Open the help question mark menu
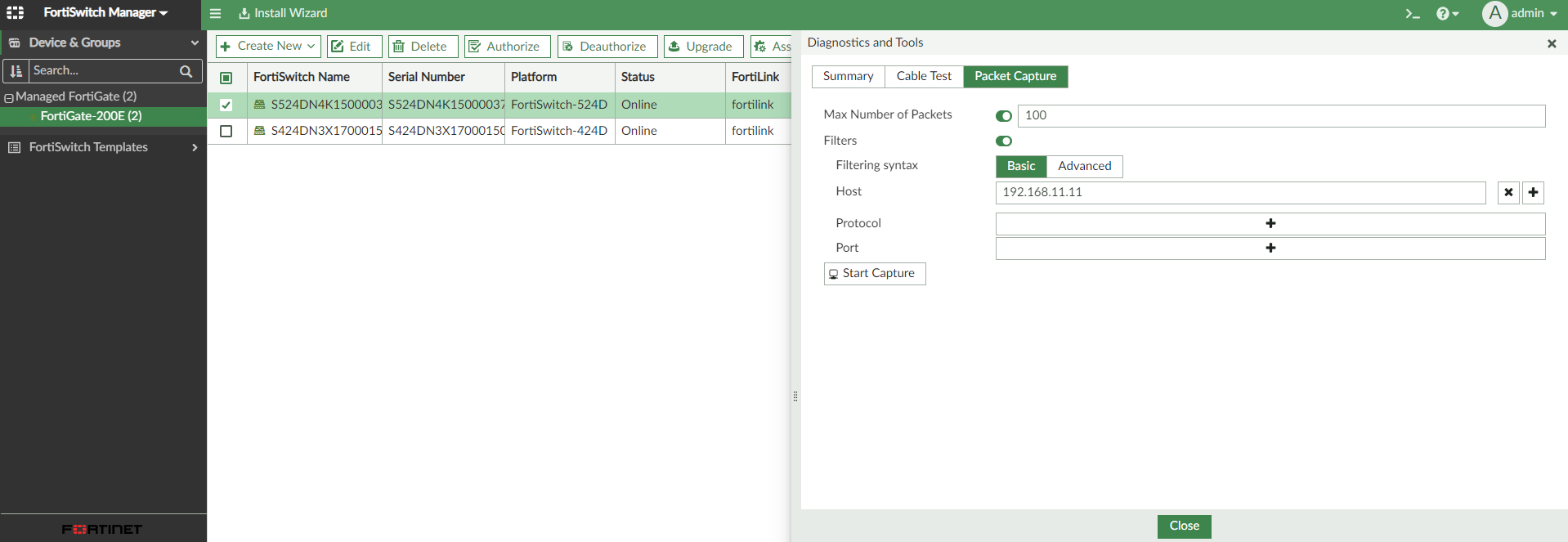Screen dimensions: 1568x542 pyautogui.click(x=1448, y=13)
